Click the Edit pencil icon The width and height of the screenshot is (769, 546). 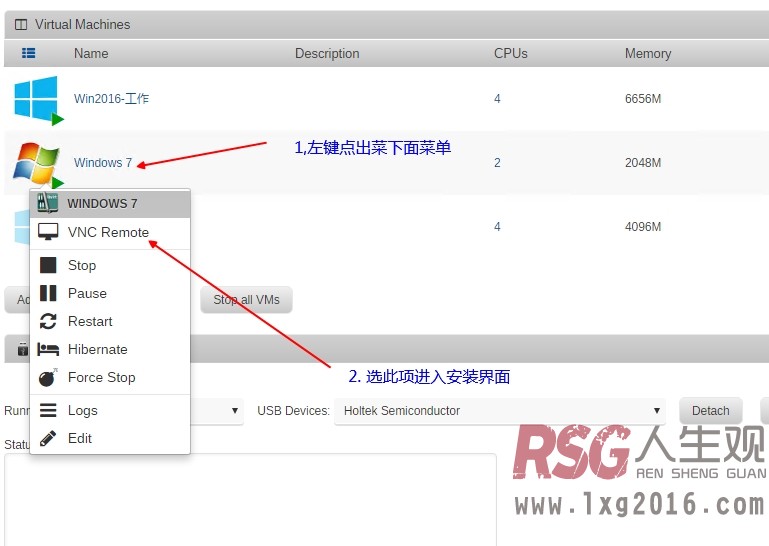pos(48,438)
